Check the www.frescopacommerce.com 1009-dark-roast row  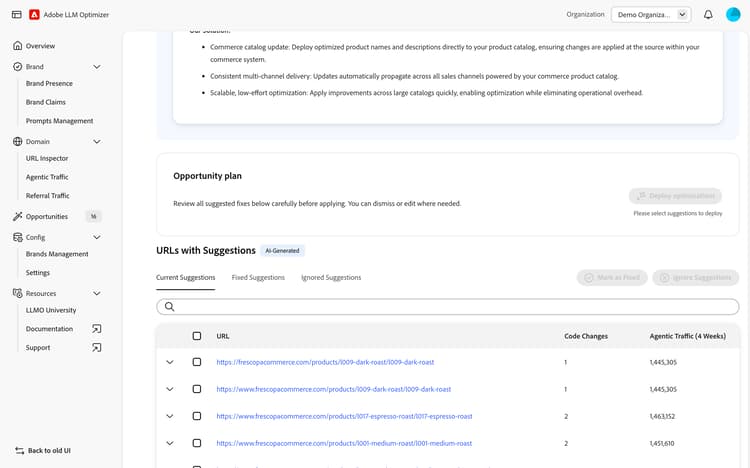[197, 389]
